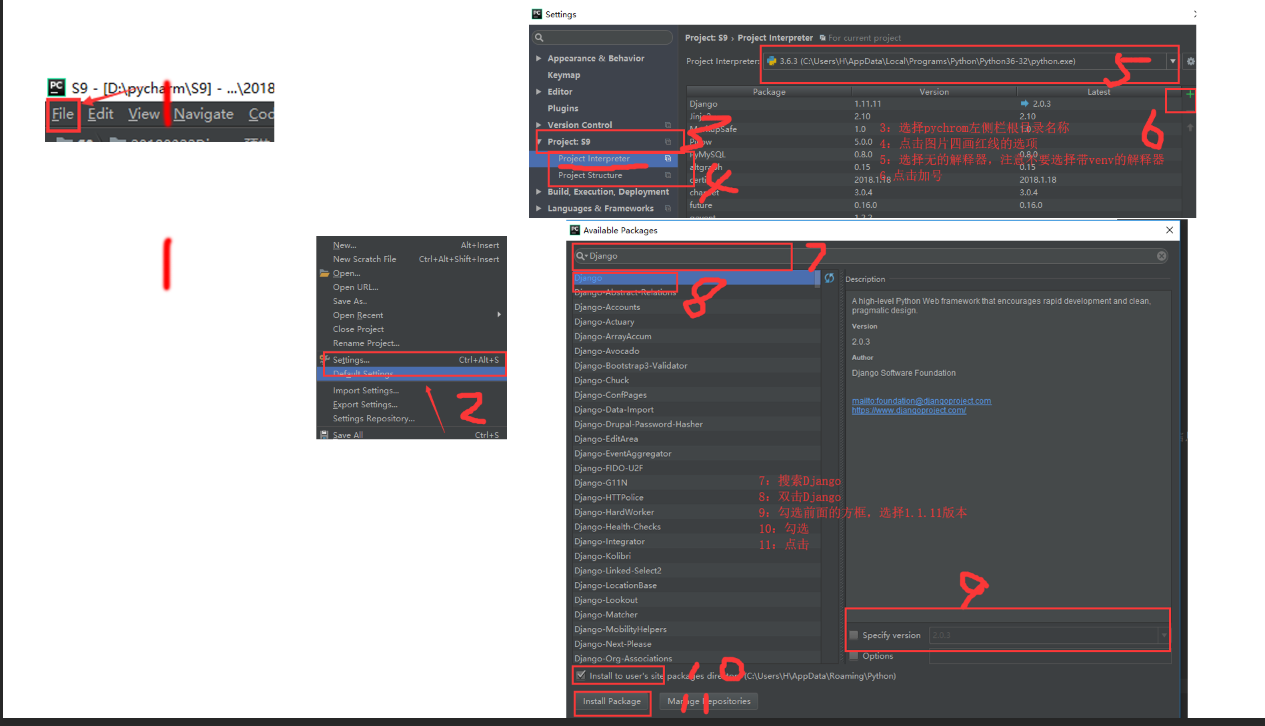Choose Save All menu entry
Viewport: 1265px width, 726px height.
pos(412,435)
